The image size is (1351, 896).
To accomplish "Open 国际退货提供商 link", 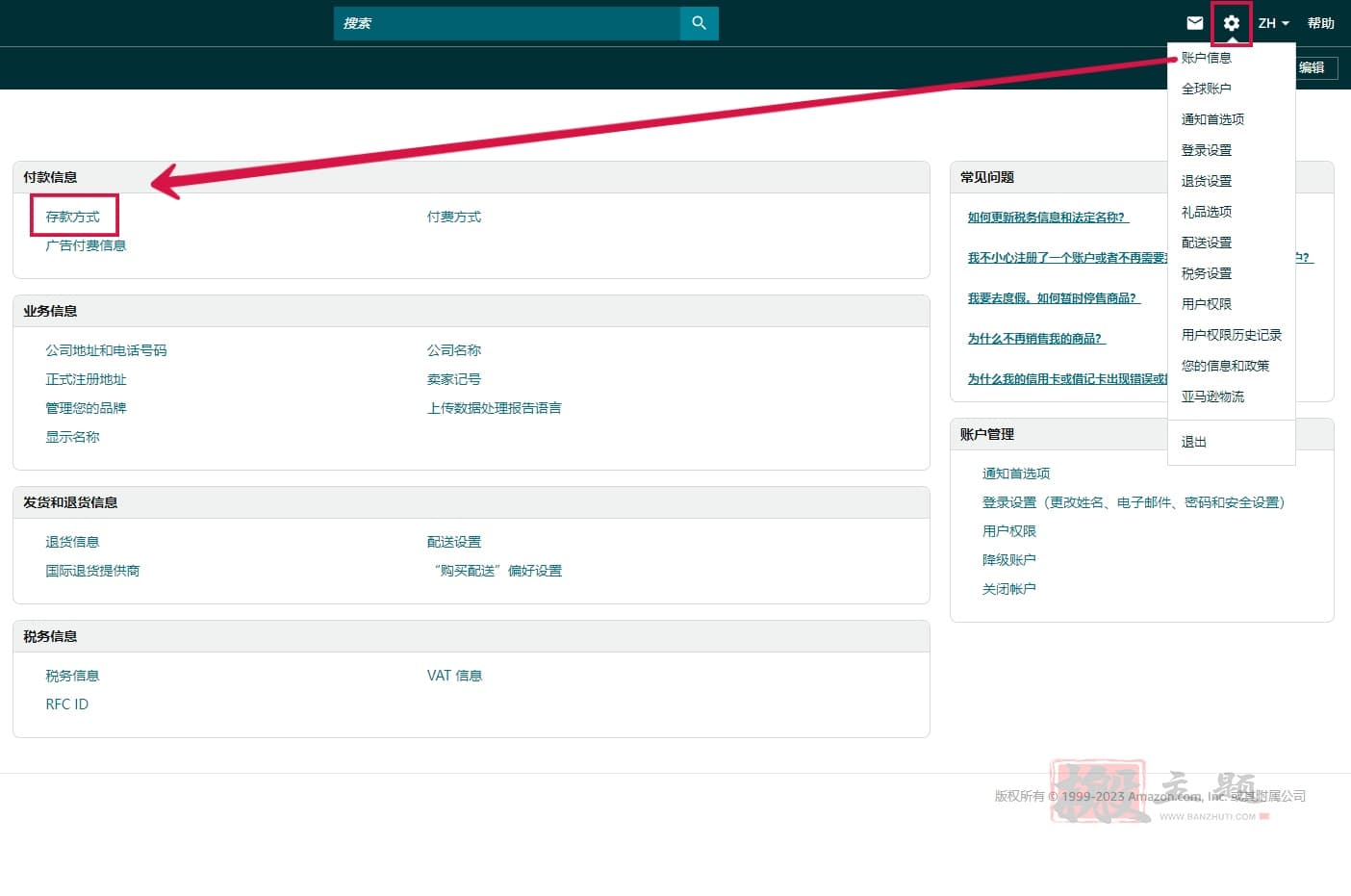I will (92, 571).
